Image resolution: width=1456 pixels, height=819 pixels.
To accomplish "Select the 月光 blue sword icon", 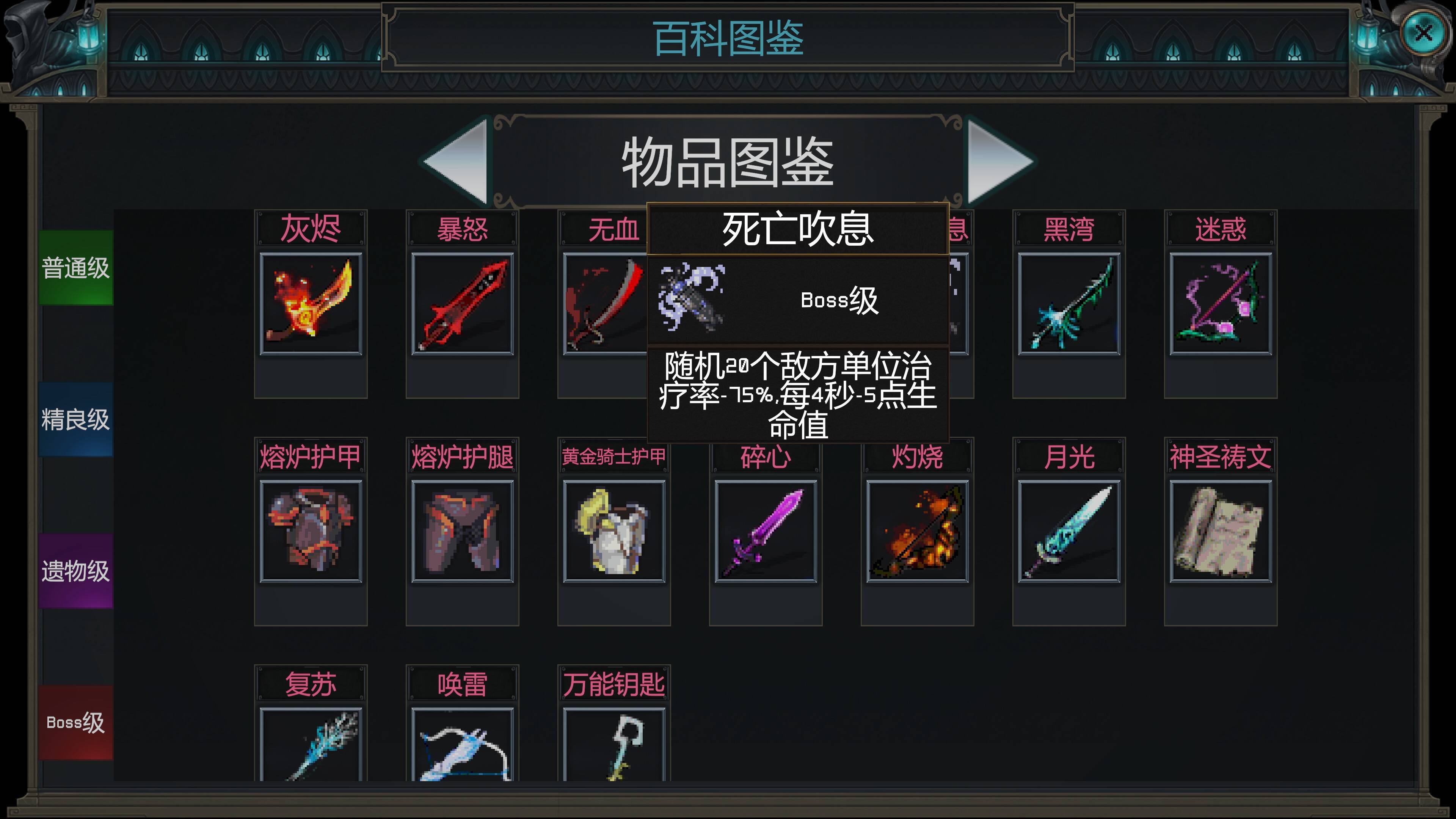I will click(x=1069, y=531).
